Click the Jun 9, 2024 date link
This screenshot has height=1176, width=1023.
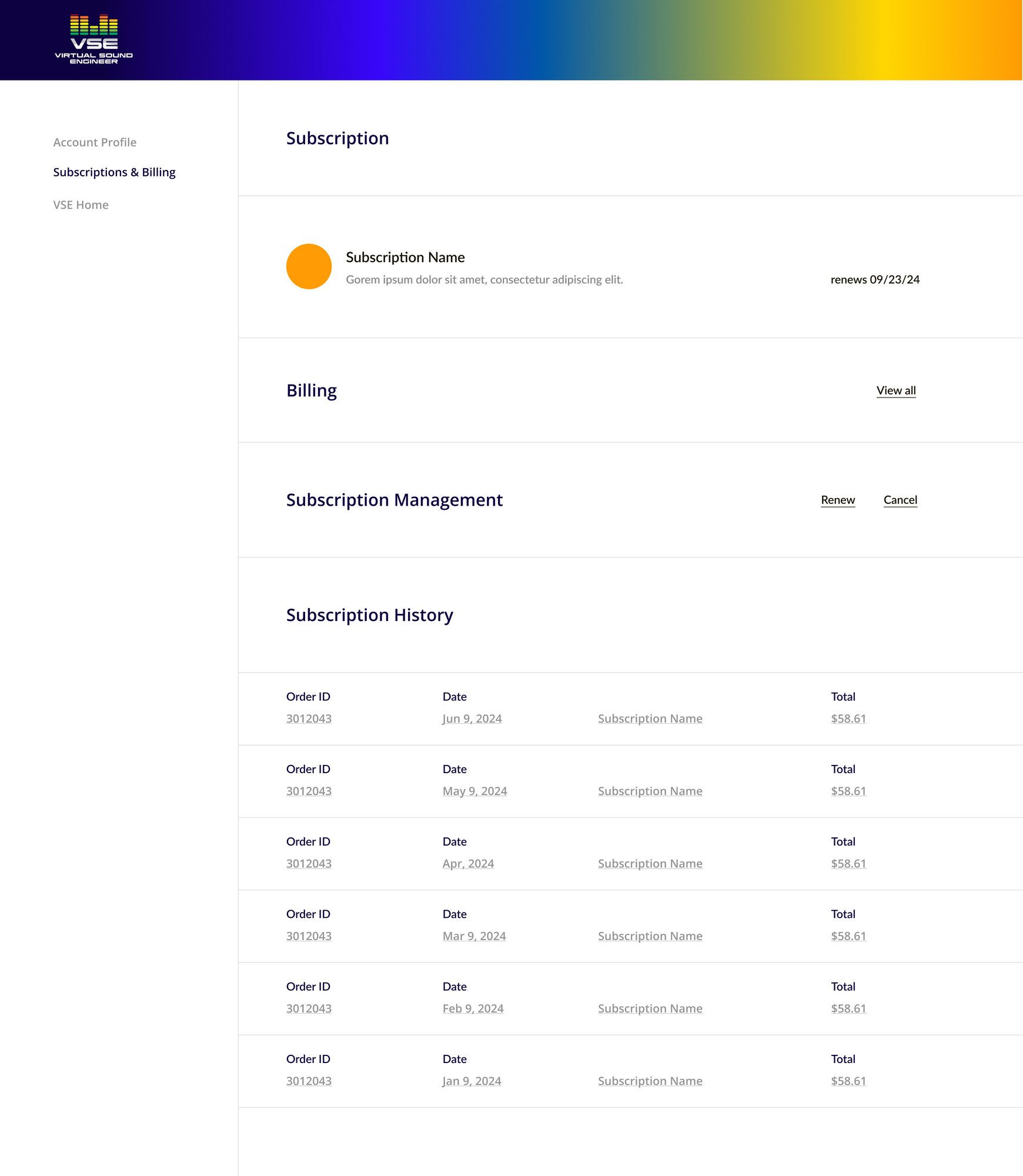point(472,719)
